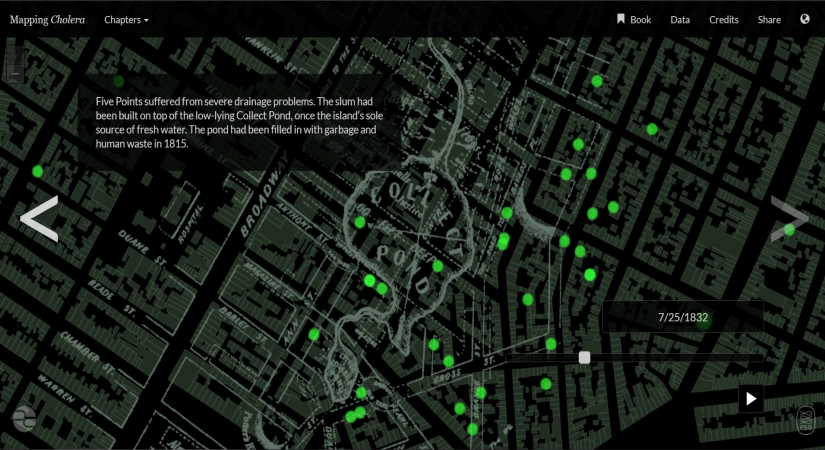Go to previous slide with left arrow
The height and width of the screenshot is (450, 825).
point(39,218)
